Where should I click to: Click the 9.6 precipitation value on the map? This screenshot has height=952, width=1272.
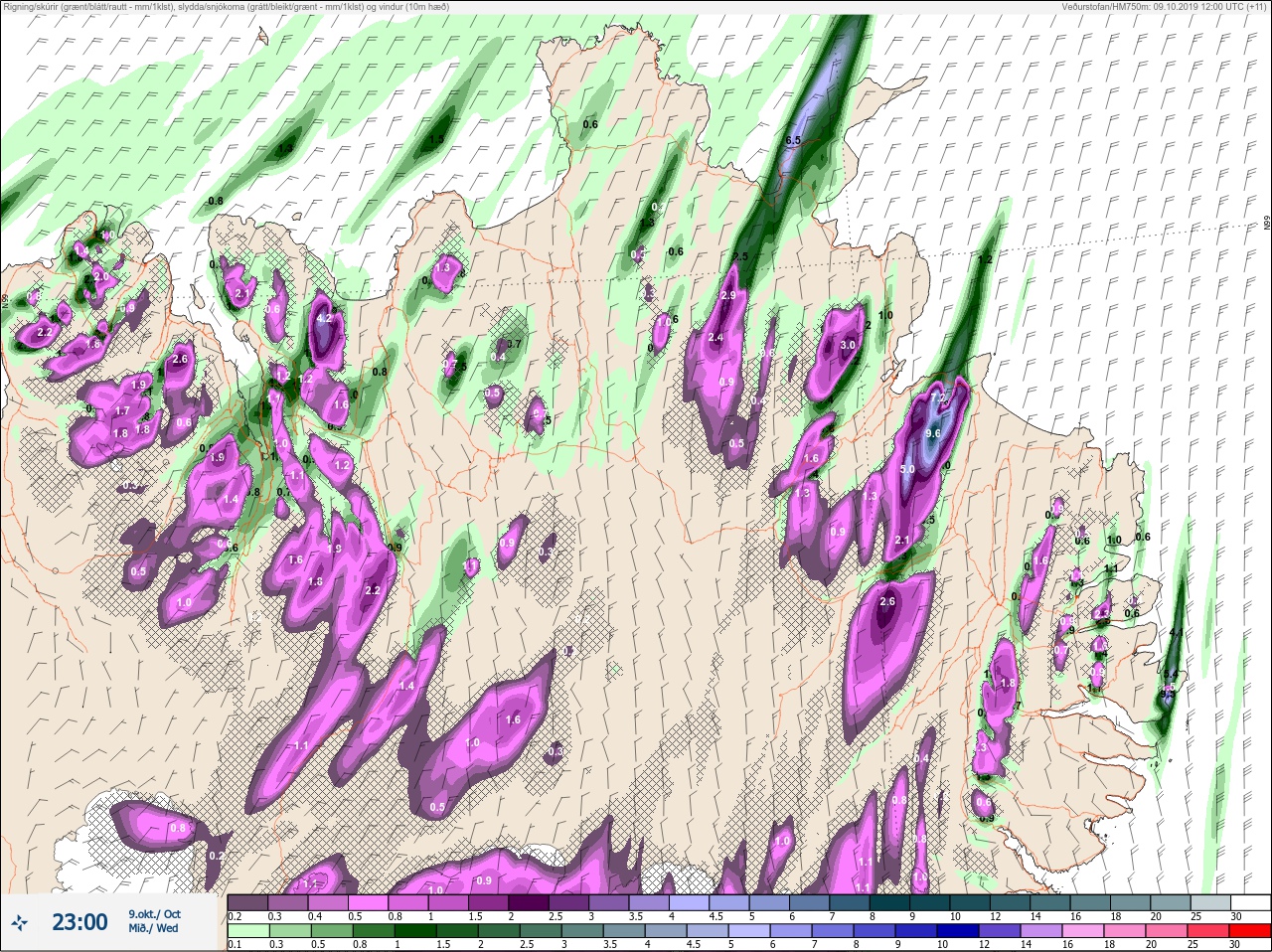point(932,433)
